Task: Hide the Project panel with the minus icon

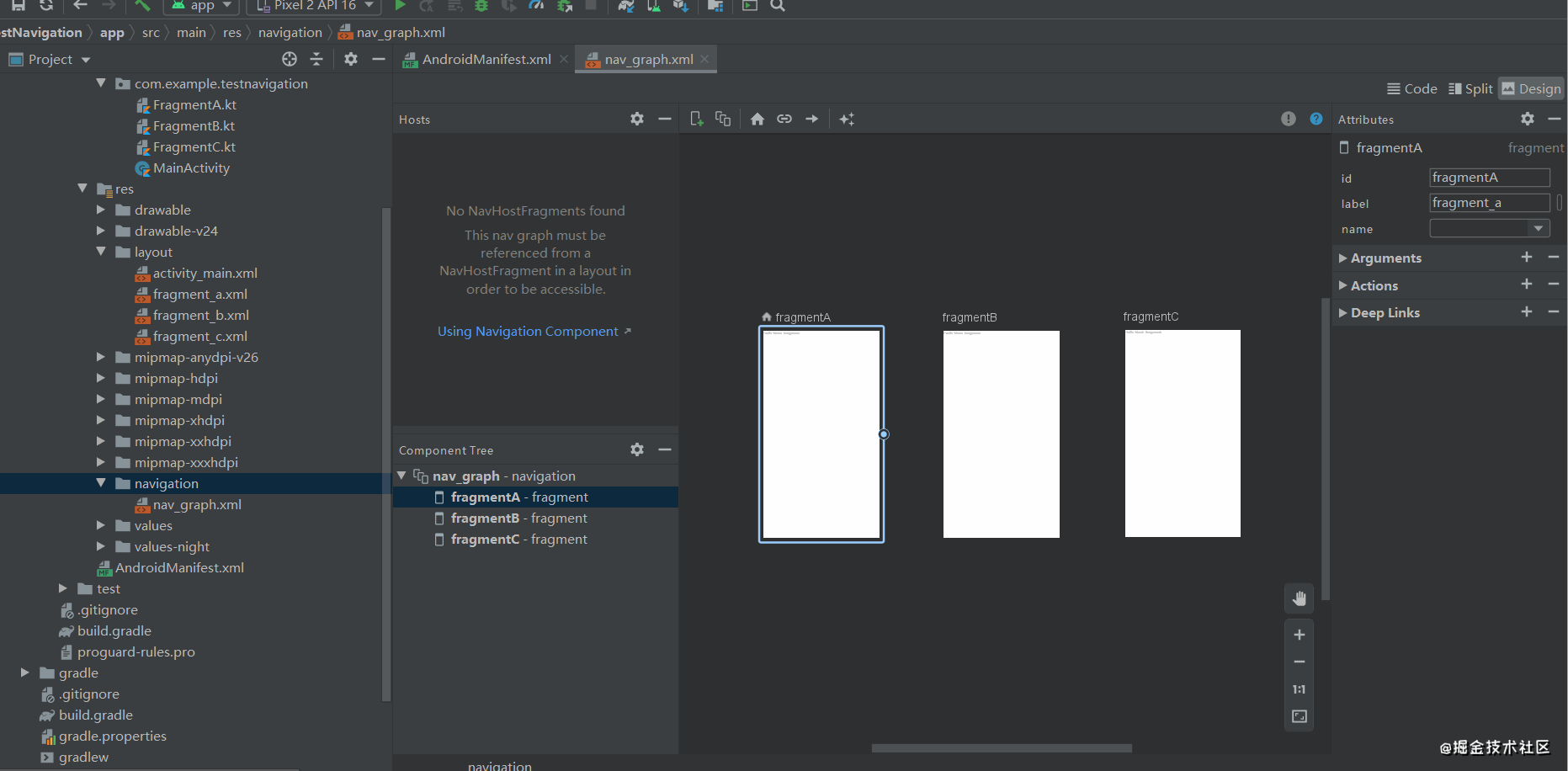Action: click(x=379, y=59)
